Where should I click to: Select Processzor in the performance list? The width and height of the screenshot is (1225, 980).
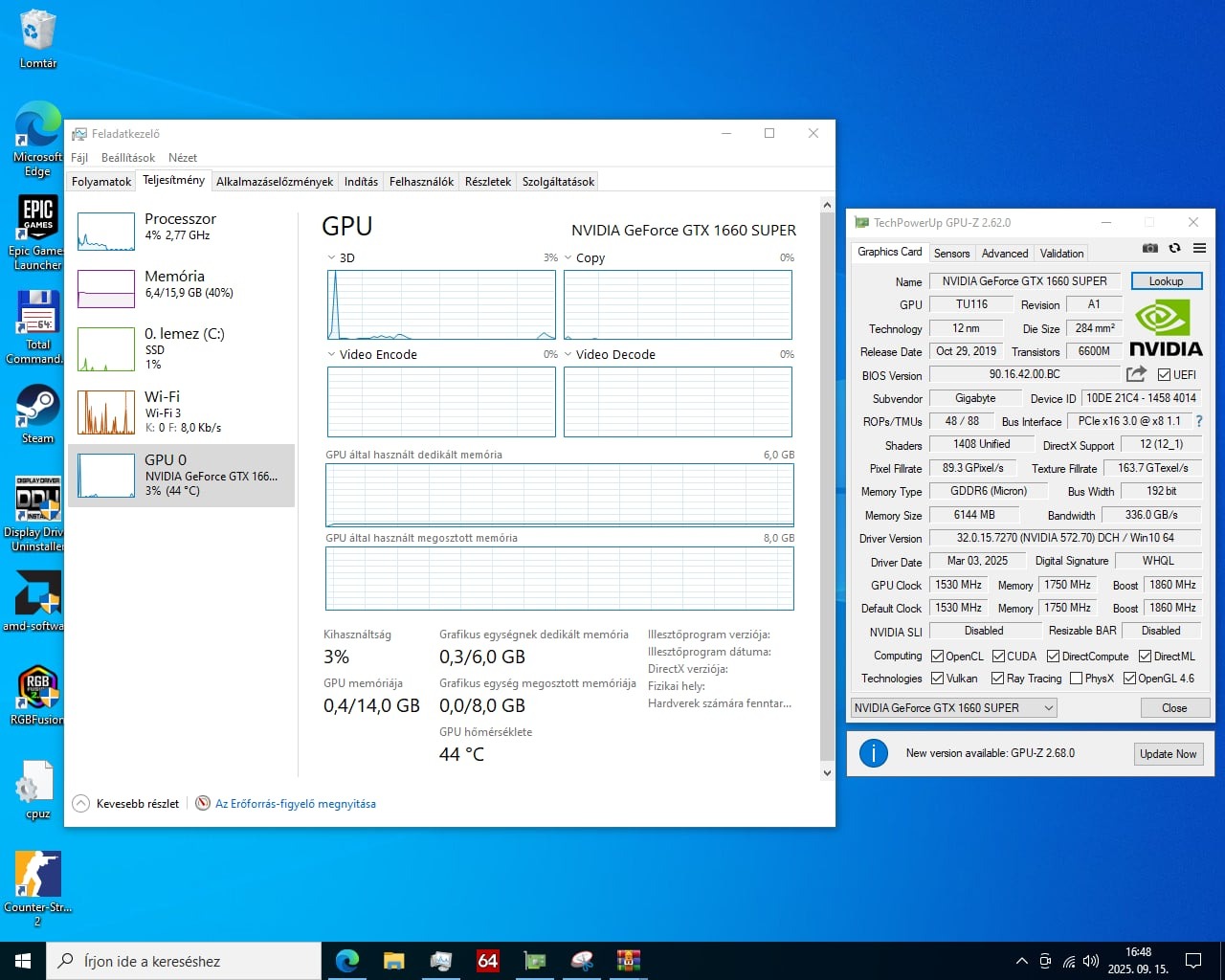tap(181, 232)
